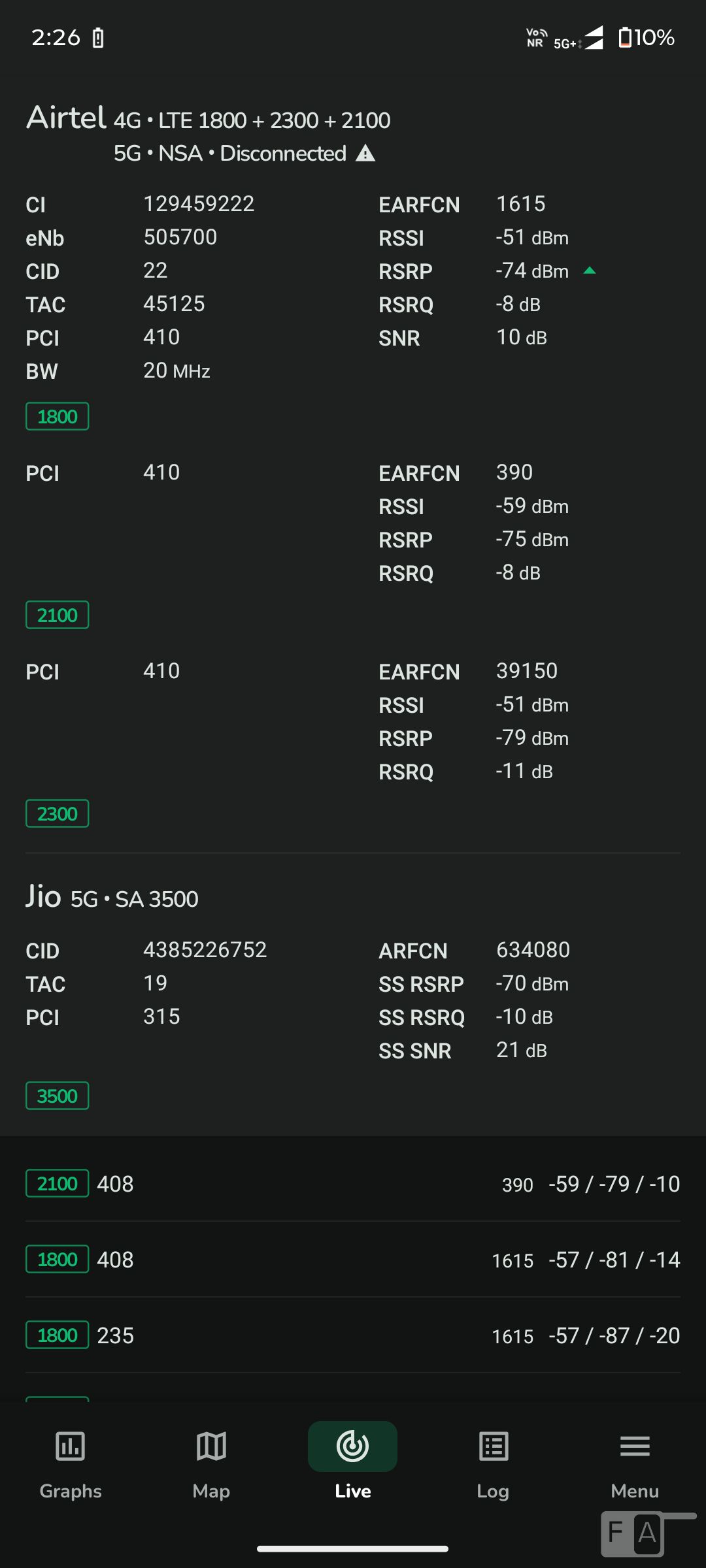Tap the Airtel operator header
Screen dimensions: 706x1568
(66, 119)
